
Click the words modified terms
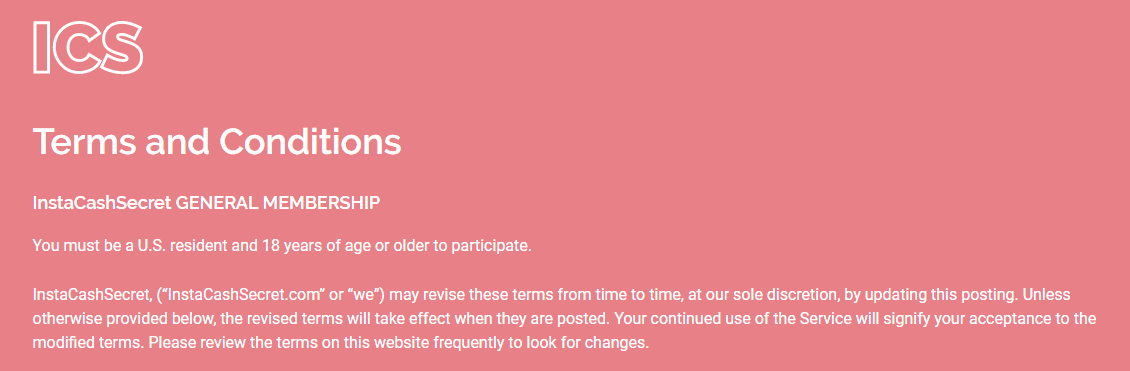86,342
